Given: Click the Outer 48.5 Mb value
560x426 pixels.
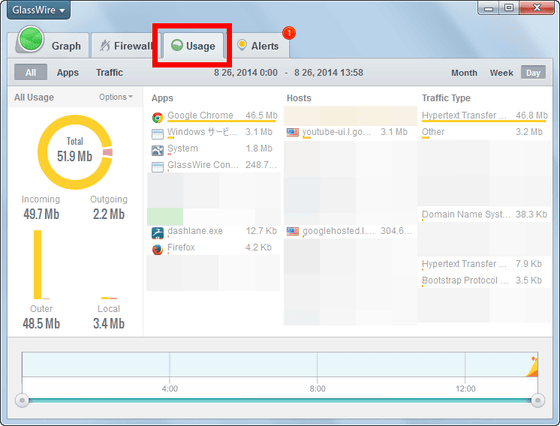Looking at the screenshot, I should click(x=41, y=324).
